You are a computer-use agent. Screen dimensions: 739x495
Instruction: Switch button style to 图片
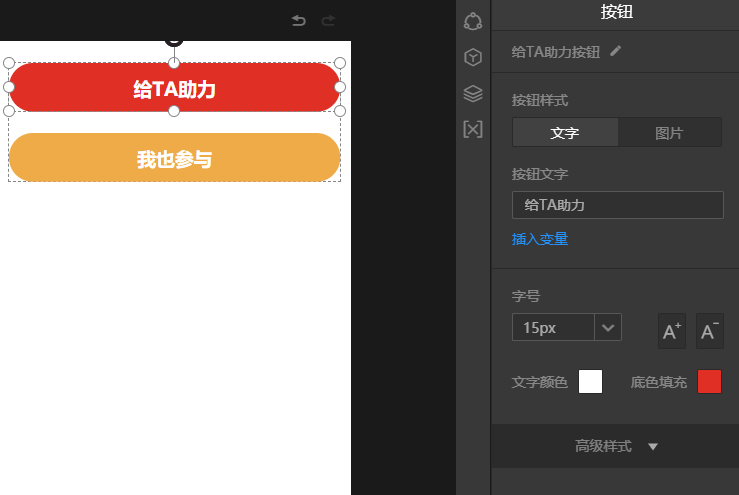(669, 132)
